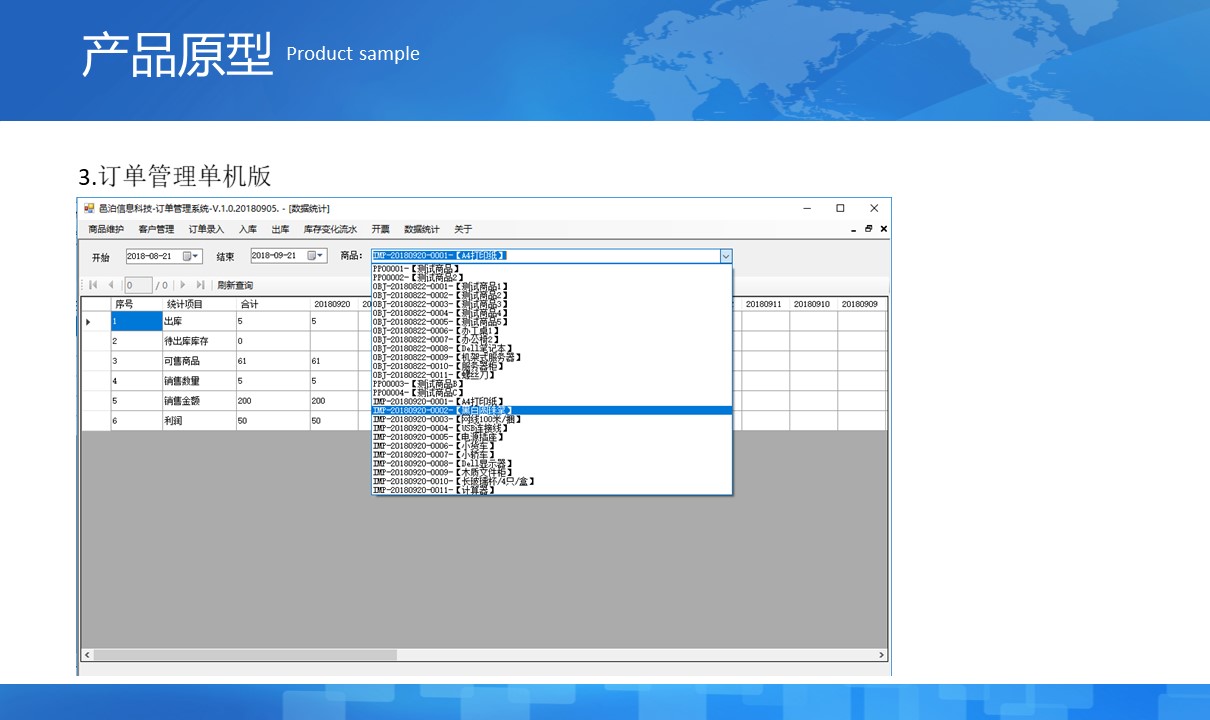Screen dimensions: 1210x720
Task: Select IMP-20180920-0008-【Dell显示器】 entry
Action: tap(552, 463)
